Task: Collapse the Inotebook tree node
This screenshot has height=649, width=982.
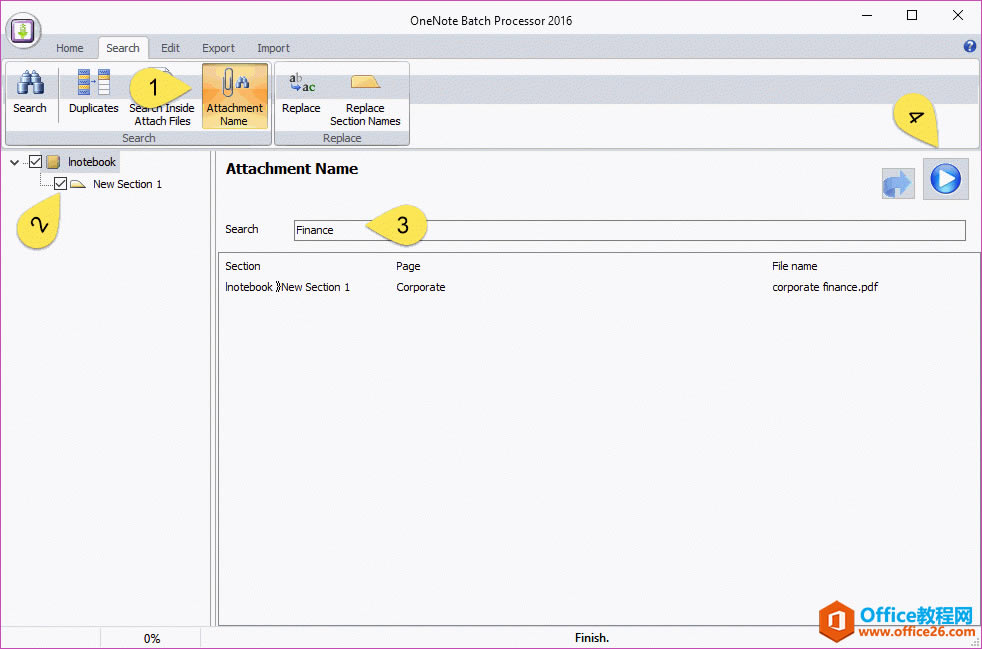Action: (x=13, y=161)
